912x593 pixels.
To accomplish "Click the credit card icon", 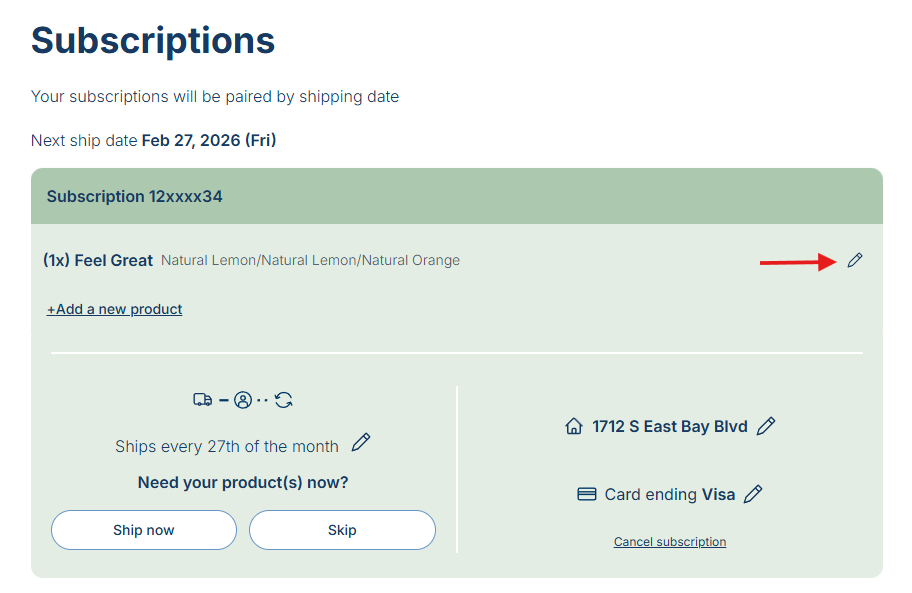I will (587, 494).
